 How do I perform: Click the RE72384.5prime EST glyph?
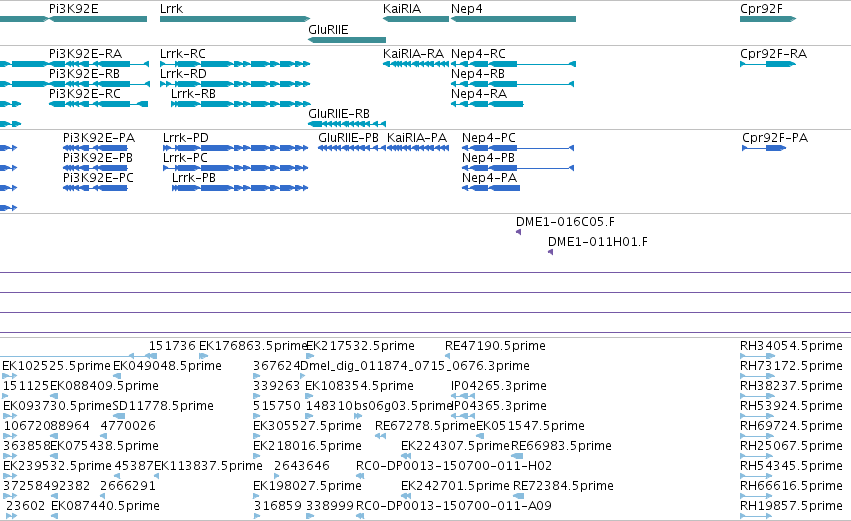[x=519, y=497]
